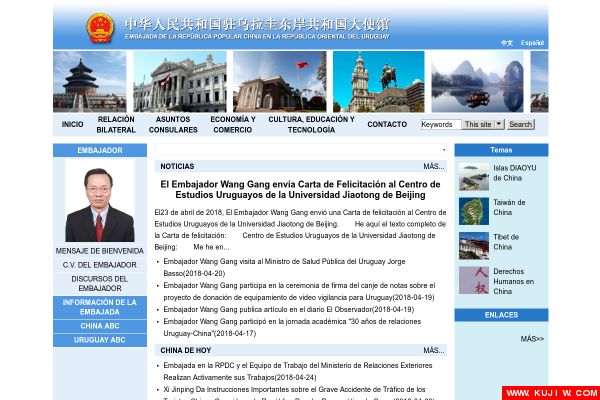Open the CHINA ABC section

[x=100, y=326]
